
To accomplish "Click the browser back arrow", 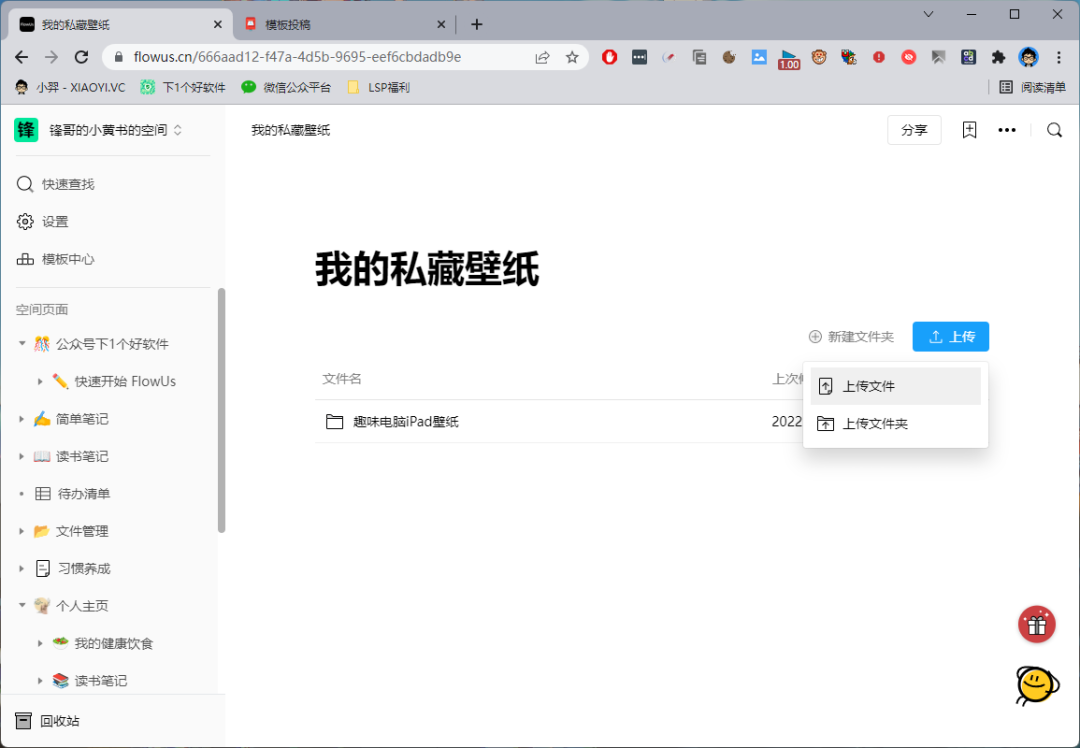I will click(22, 57).
